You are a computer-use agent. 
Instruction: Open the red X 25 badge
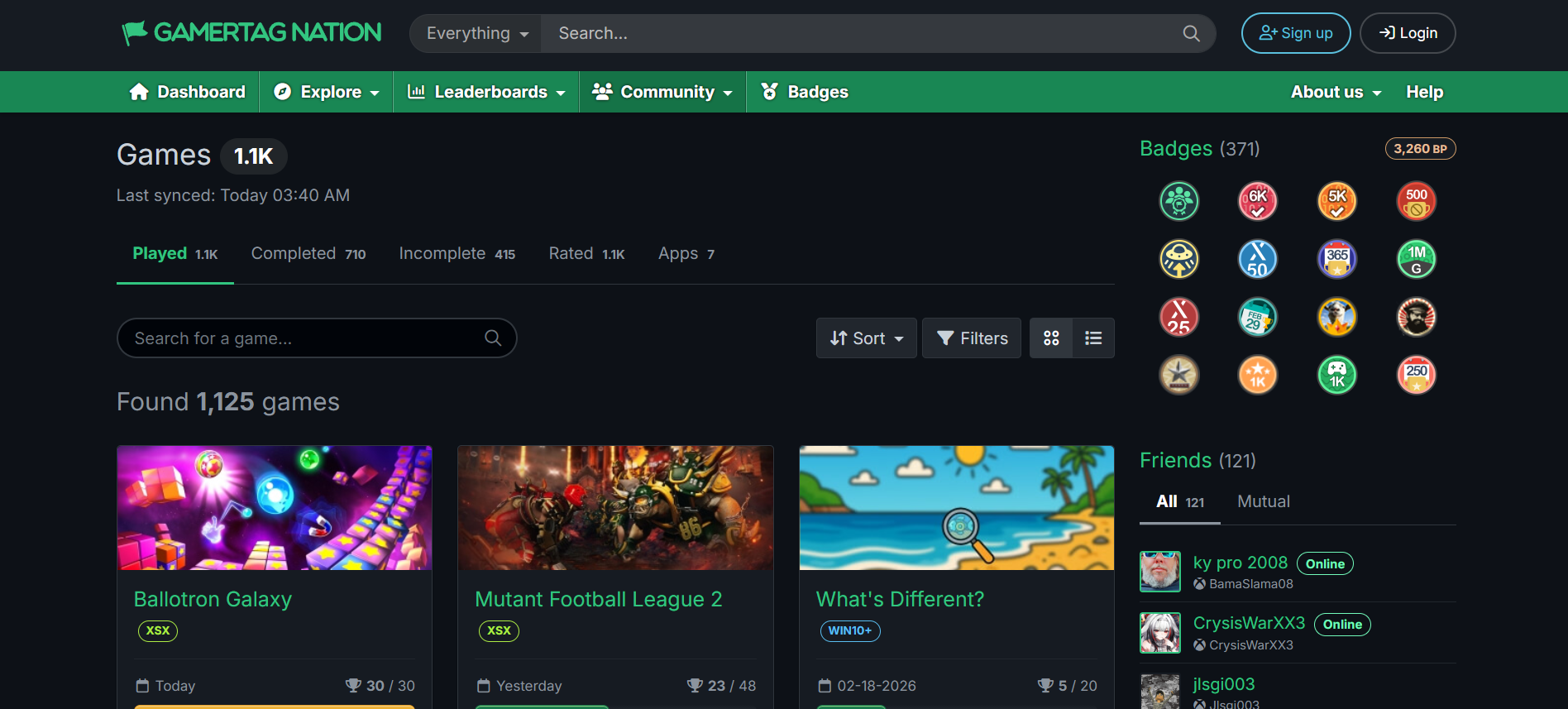click(x=1178, y=317)
